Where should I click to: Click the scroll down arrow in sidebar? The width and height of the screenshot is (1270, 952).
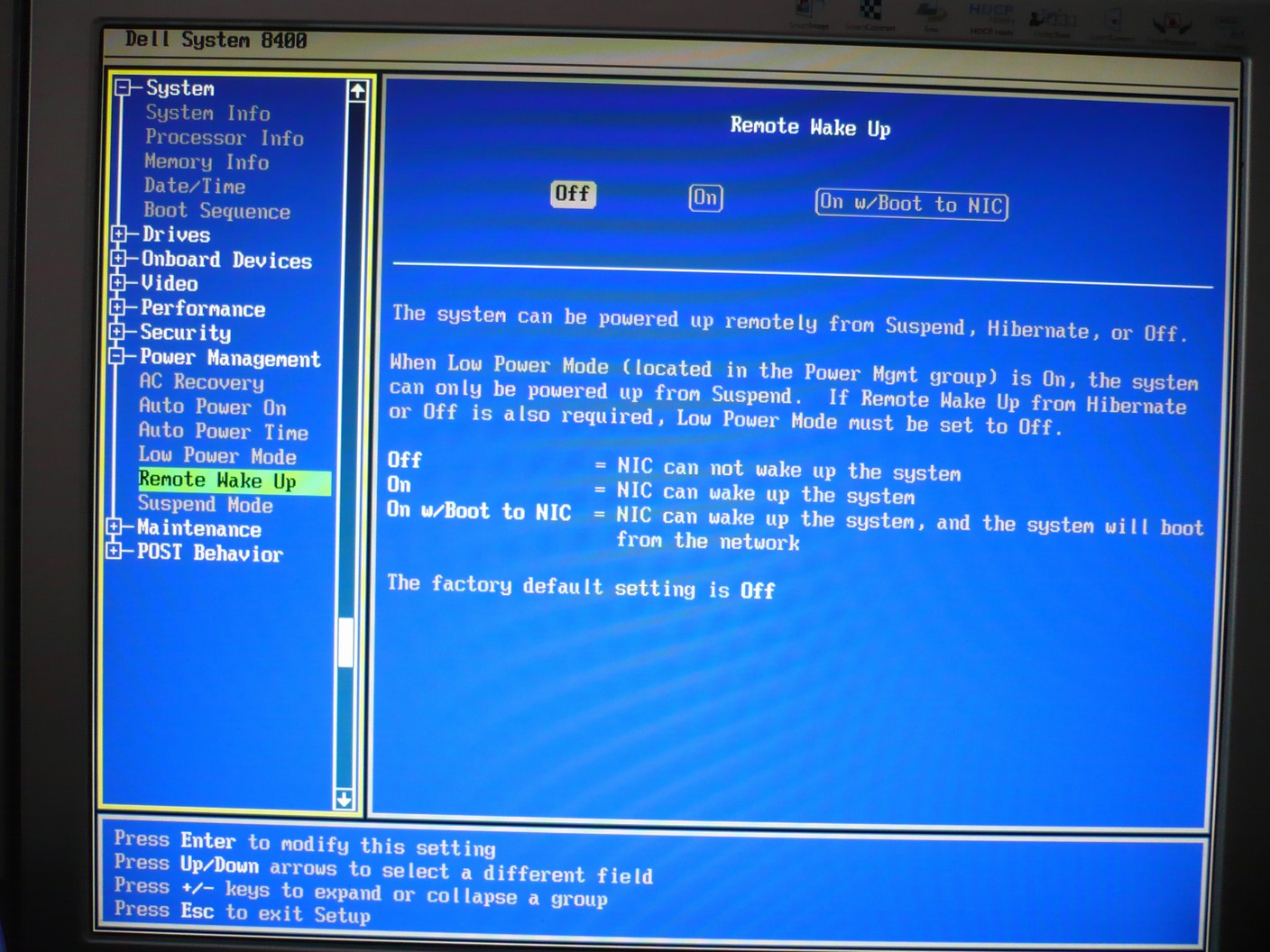[x=344, y=799]
